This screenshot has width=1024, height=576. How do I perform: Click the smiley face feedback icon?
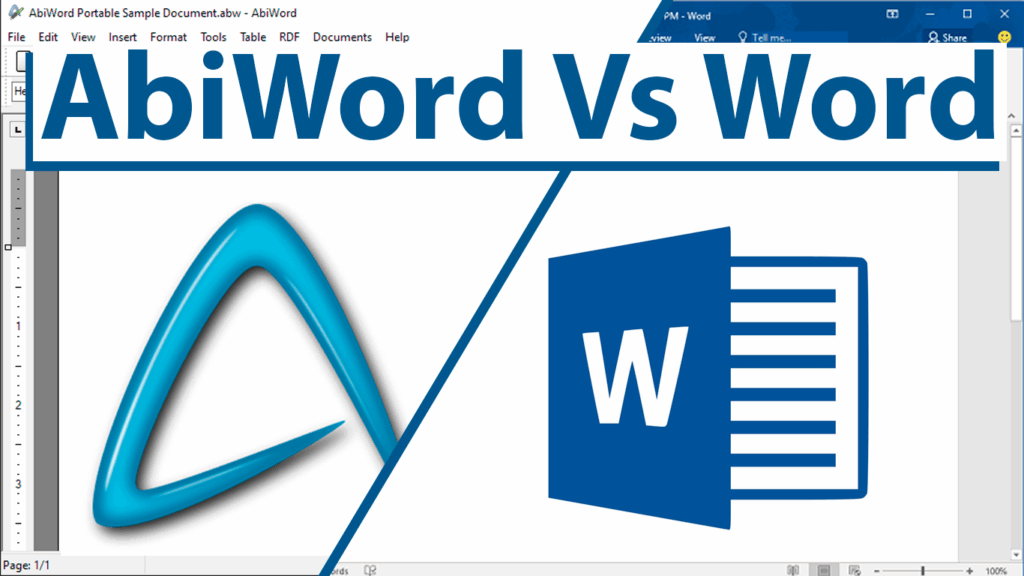point(1004,37)
